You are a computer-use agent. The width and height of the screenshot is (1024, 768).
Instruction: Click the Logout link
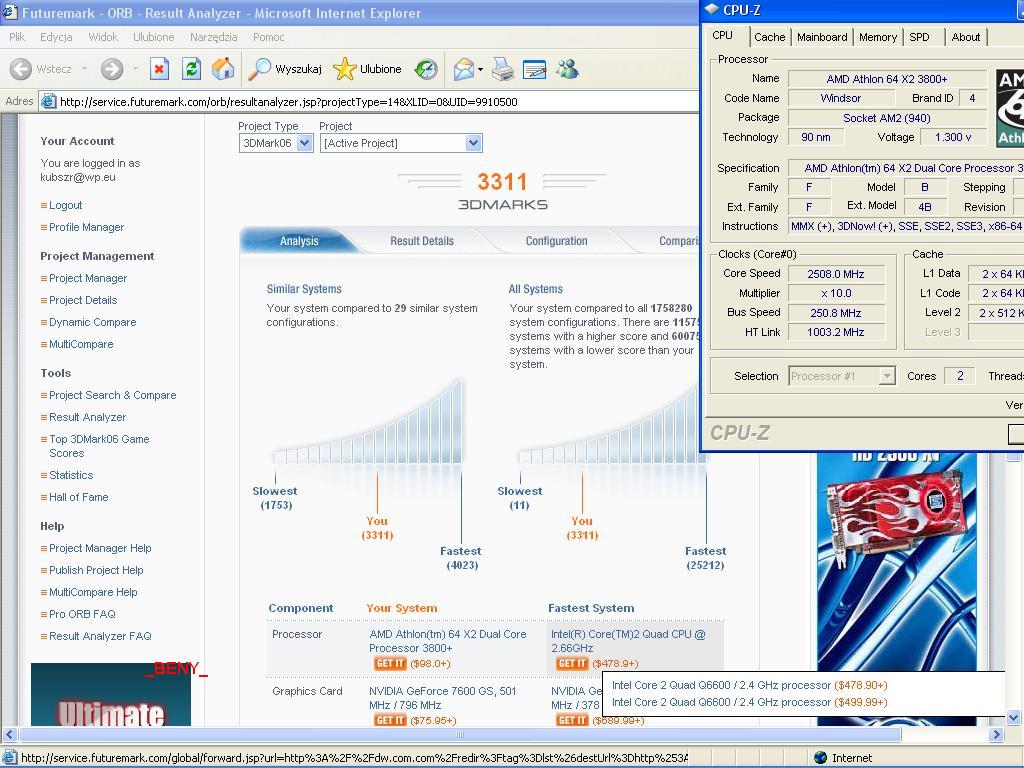pos(65,205)
